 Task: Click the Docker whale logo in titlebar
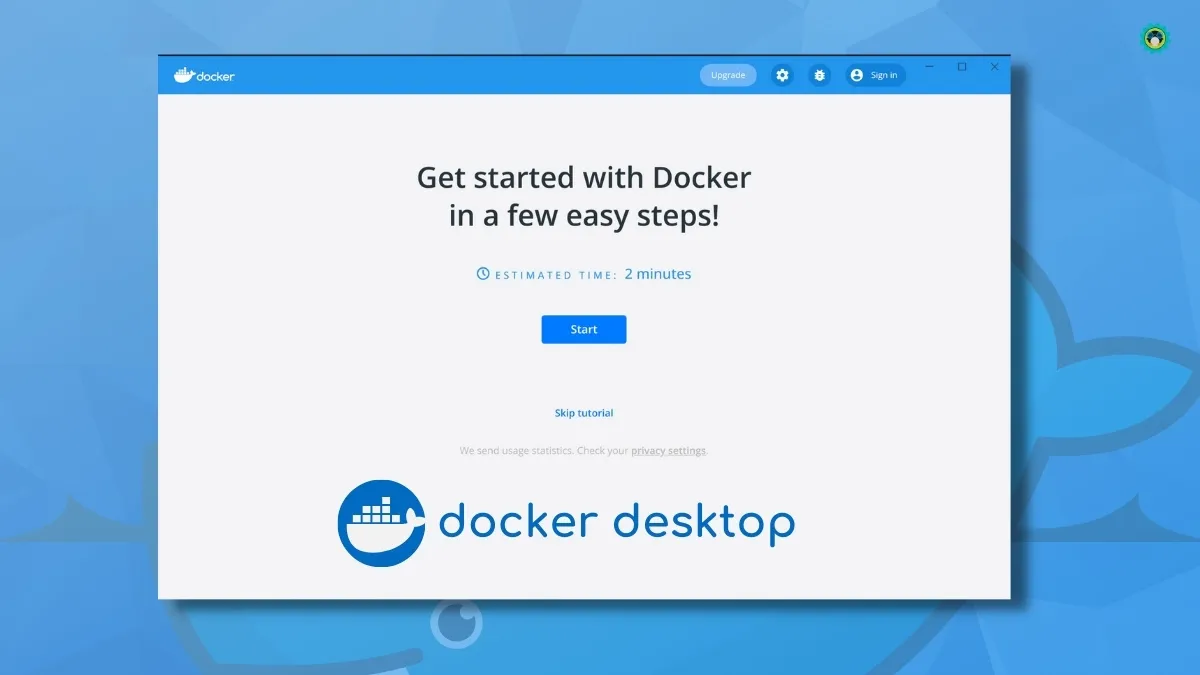tap(184, 73)
